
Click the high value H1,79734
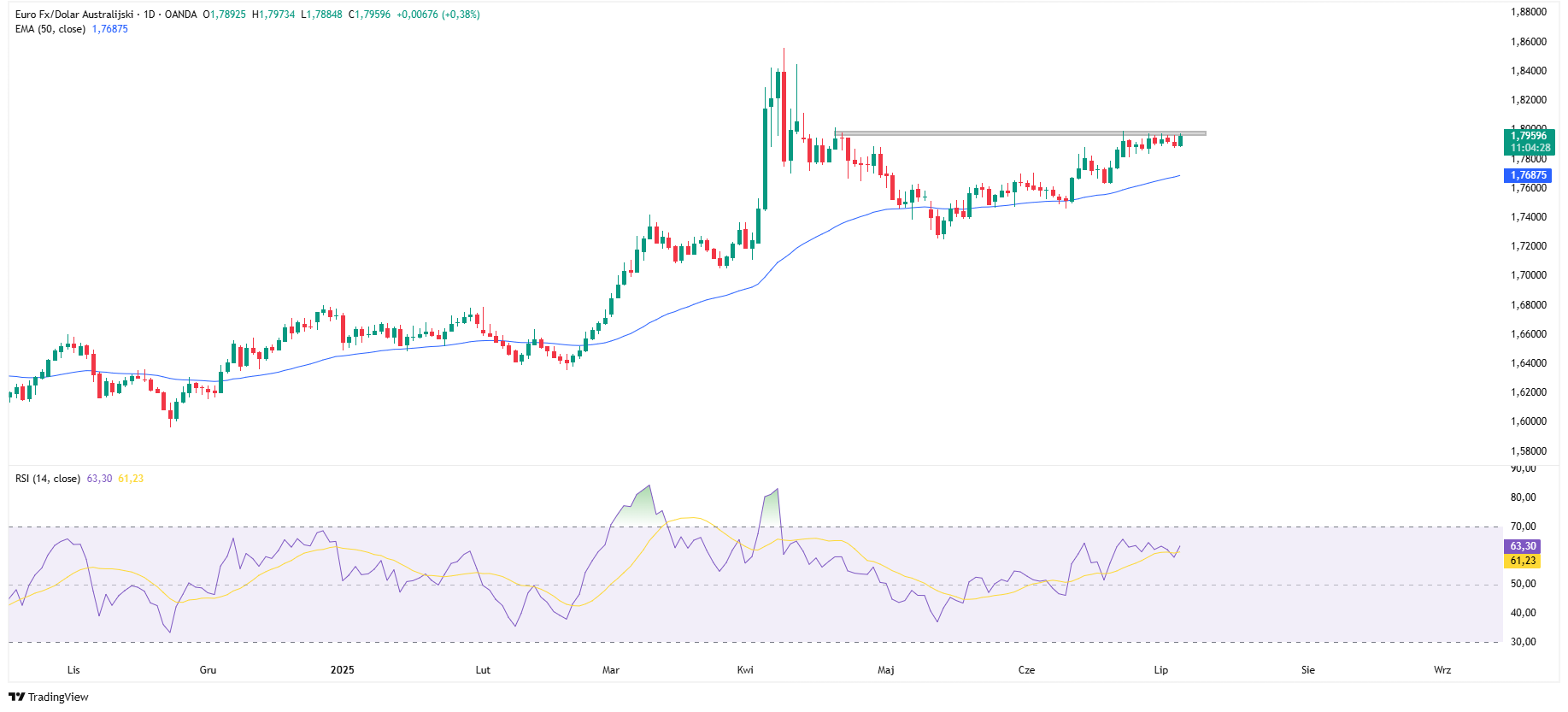(273, 15)
